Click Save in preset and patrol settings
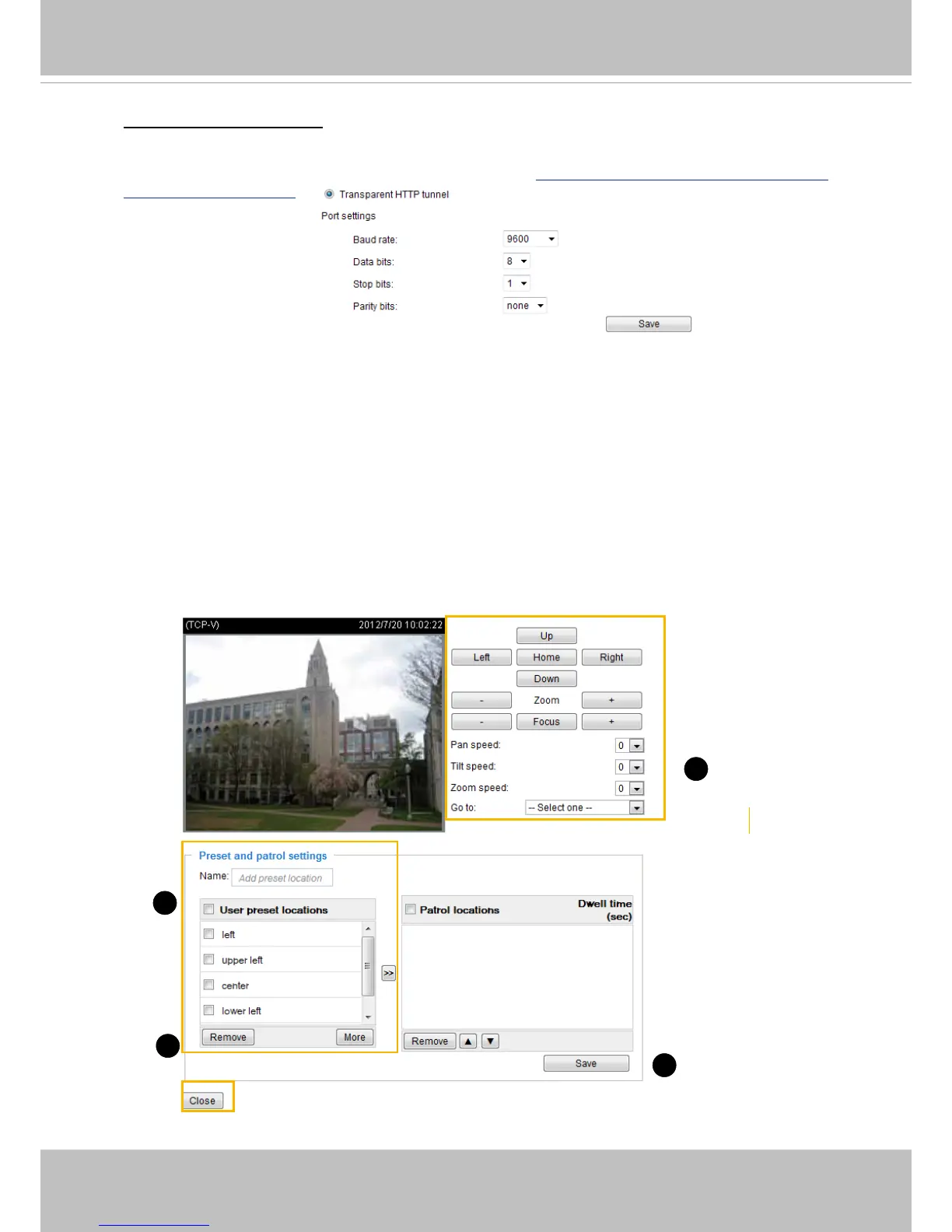This screenshot has width=952, height=1232. [586, 1064]
